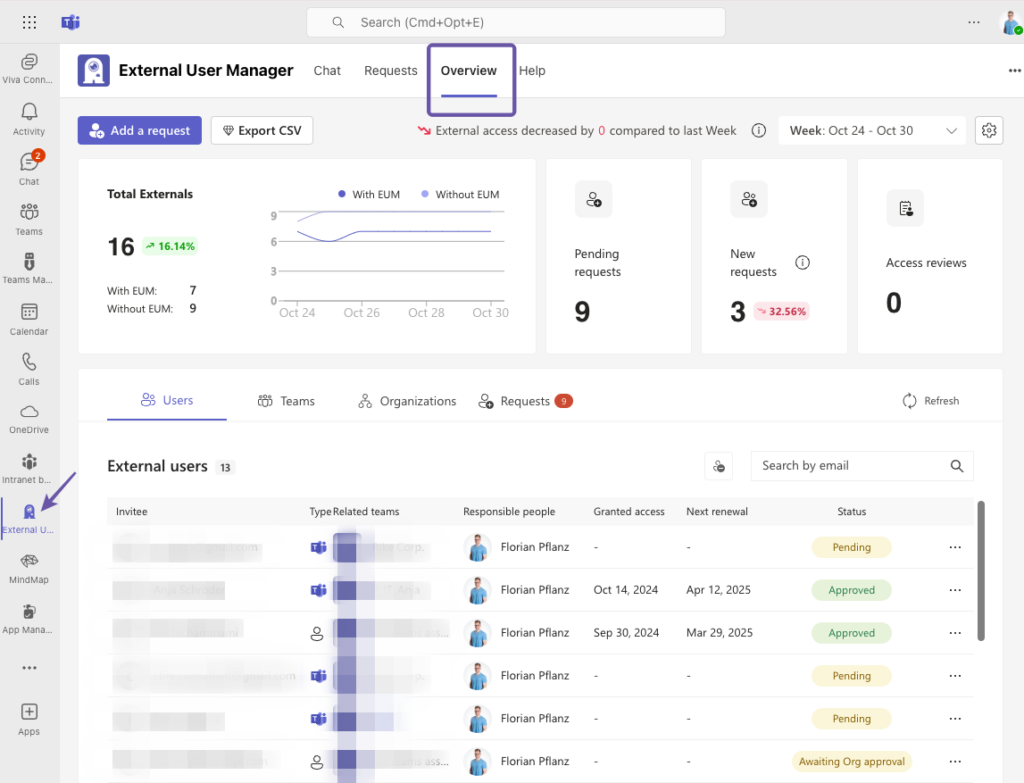This screenshot has width=1024, height=783.
Task: Switch to the Requests header tab
Action: 391,71
